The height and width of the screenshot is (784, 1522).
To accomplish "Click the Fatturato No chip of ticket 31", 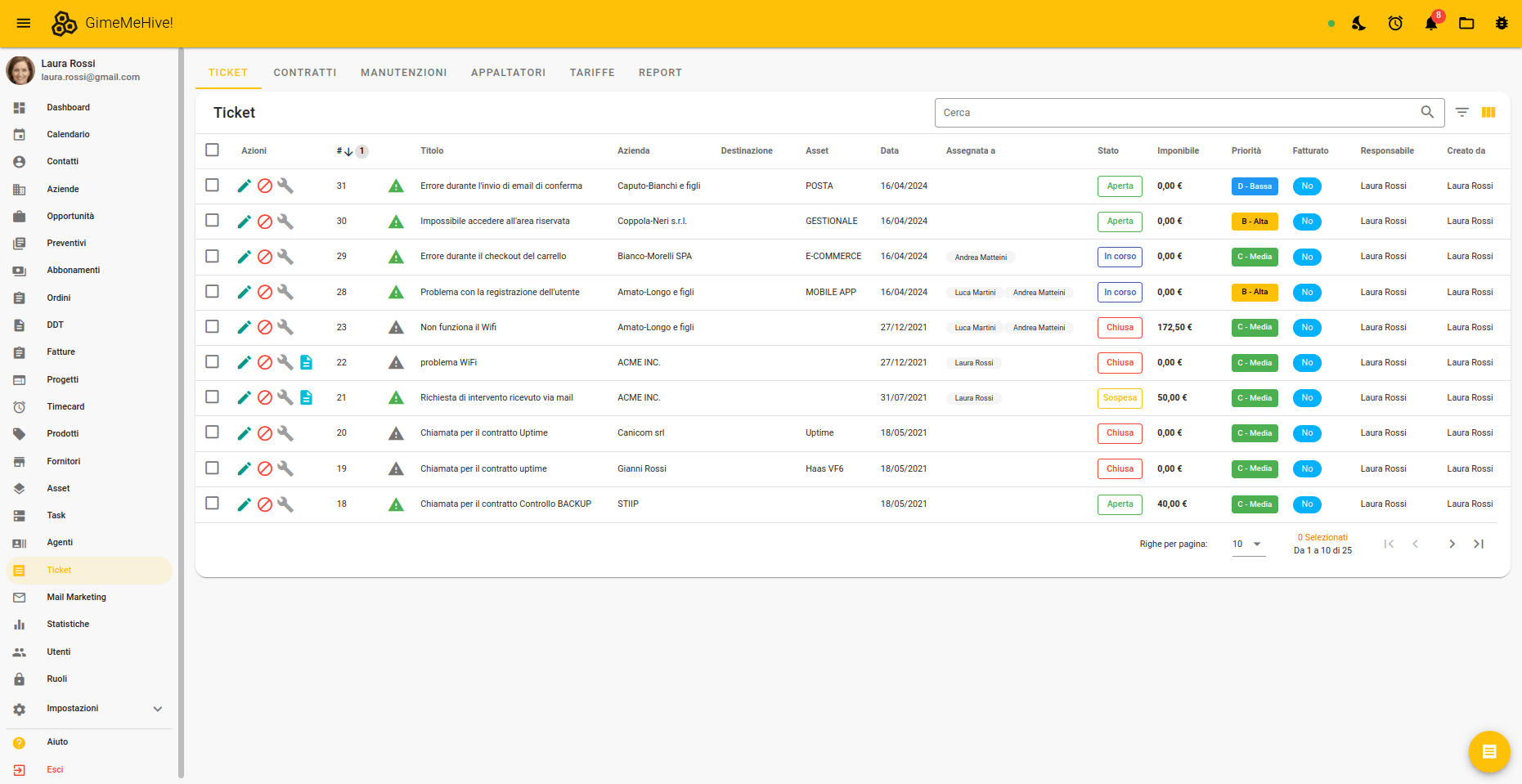I will point(1307,186).
